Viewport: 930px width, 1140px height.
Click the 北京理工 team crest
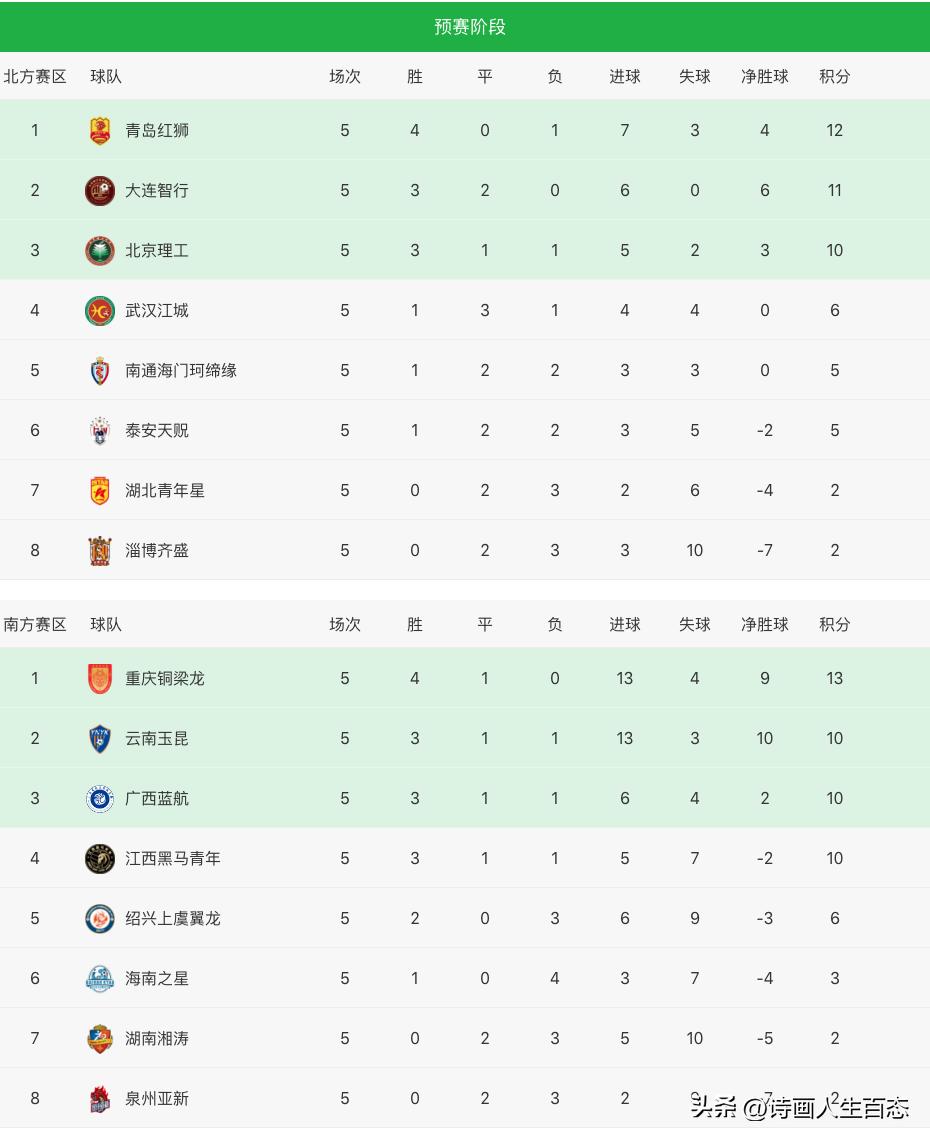(100, 251)
